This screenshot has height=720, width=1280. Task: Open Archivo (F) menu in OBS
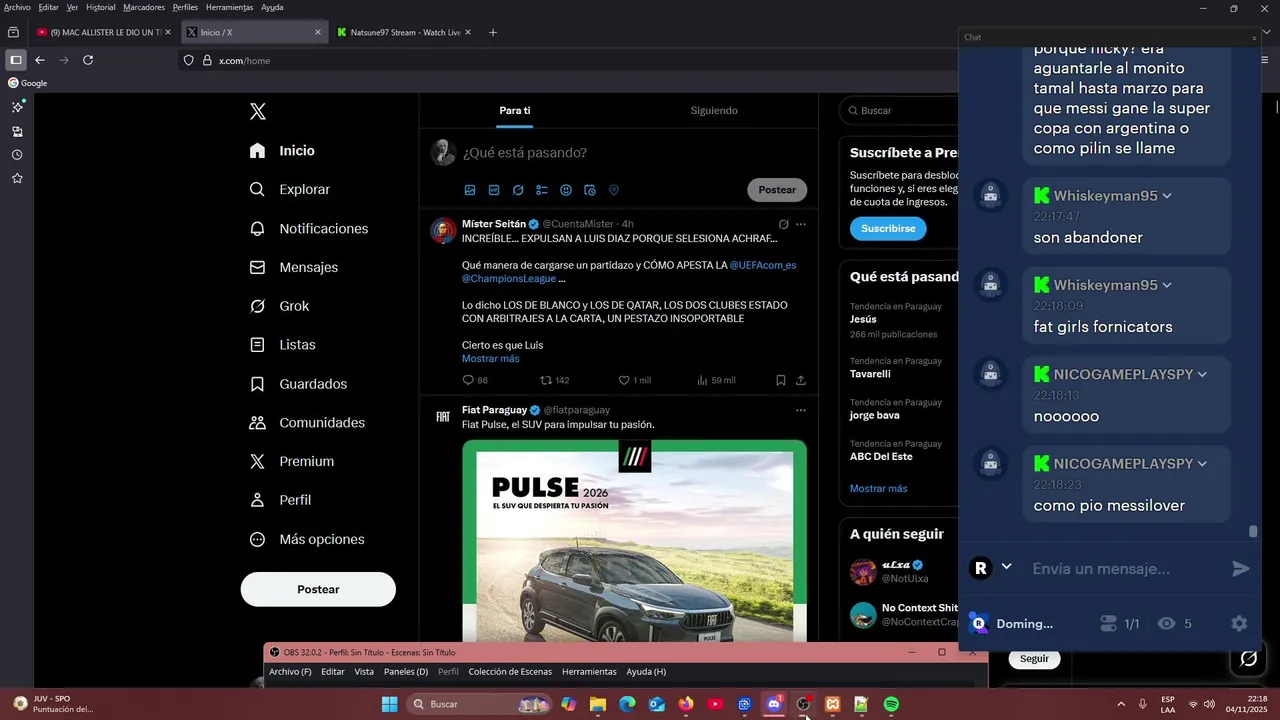(290, 672)
